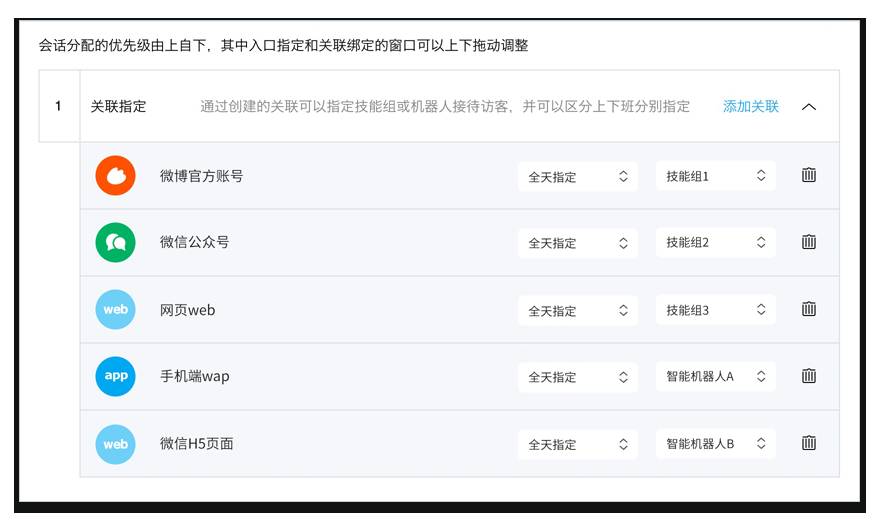Delete the 微信公众号 association
Viewport: 880px width, 522px height.
point(809,242)
